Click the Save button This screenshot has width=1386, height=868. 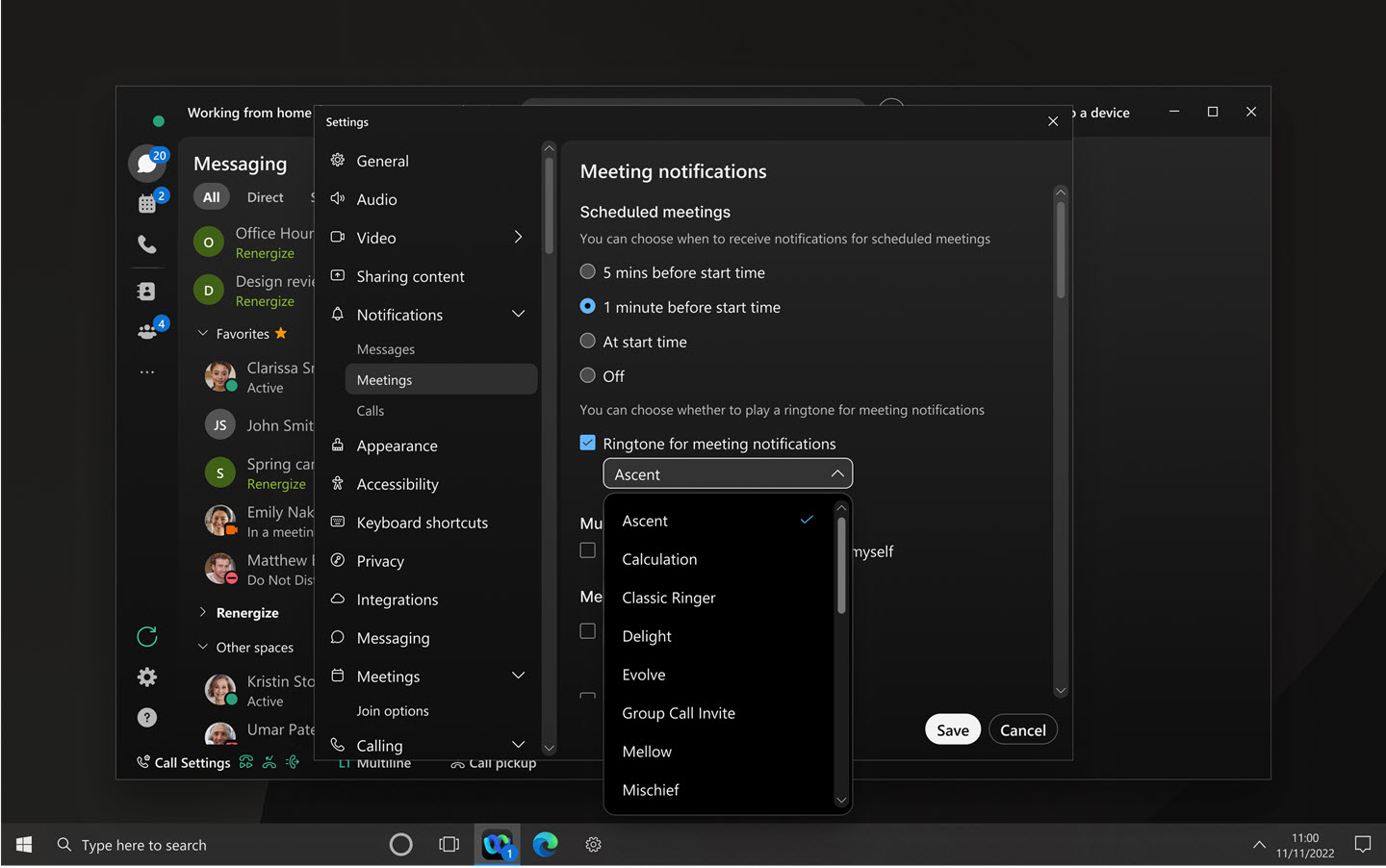pos(952,730)
